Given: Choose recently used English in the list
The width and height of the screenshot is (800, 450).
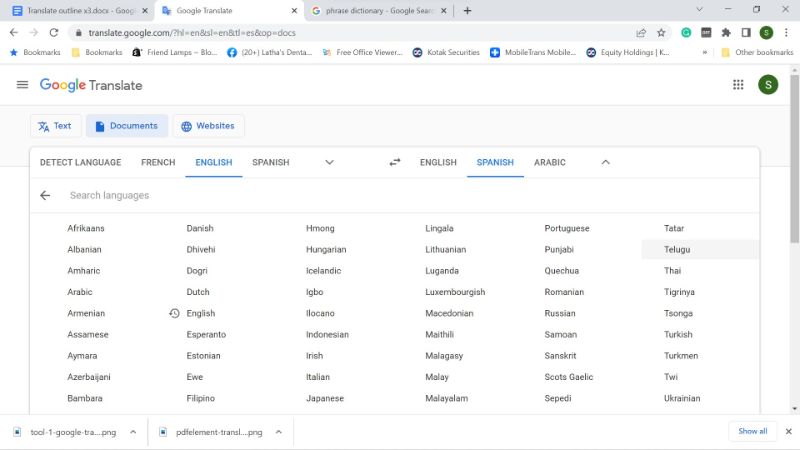Looking at the screenshot, I should click(201, 313).
